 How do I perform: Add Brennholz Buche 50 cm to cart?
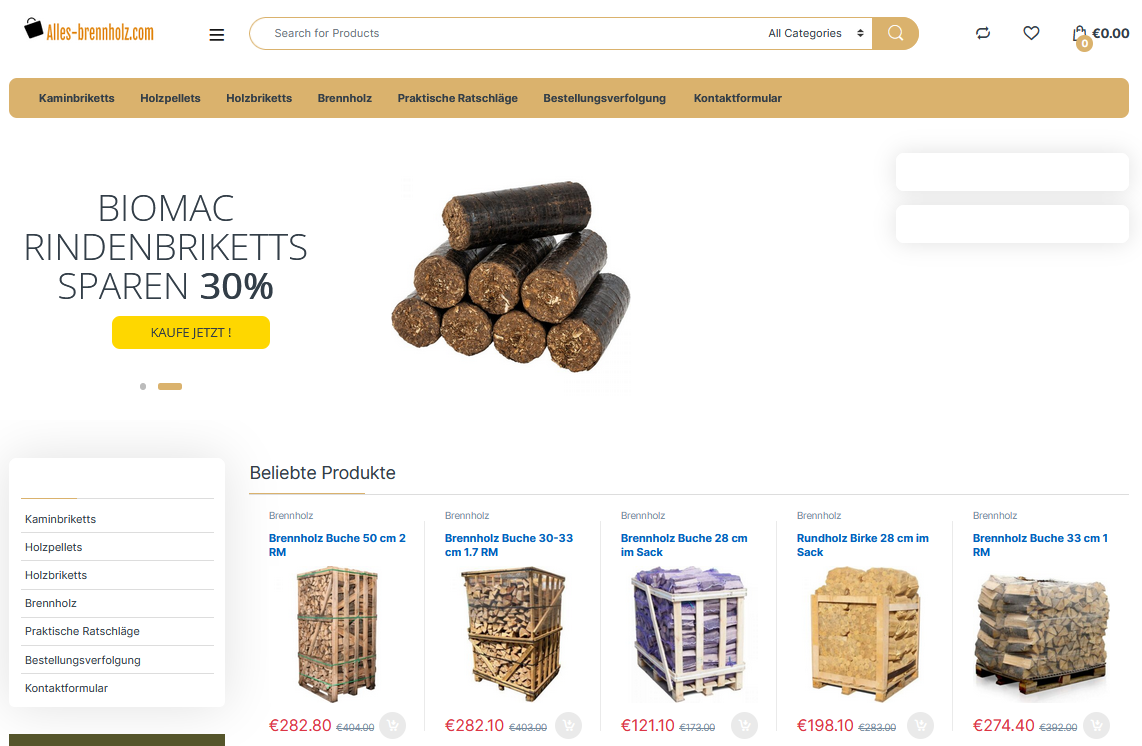click(393, 726)
